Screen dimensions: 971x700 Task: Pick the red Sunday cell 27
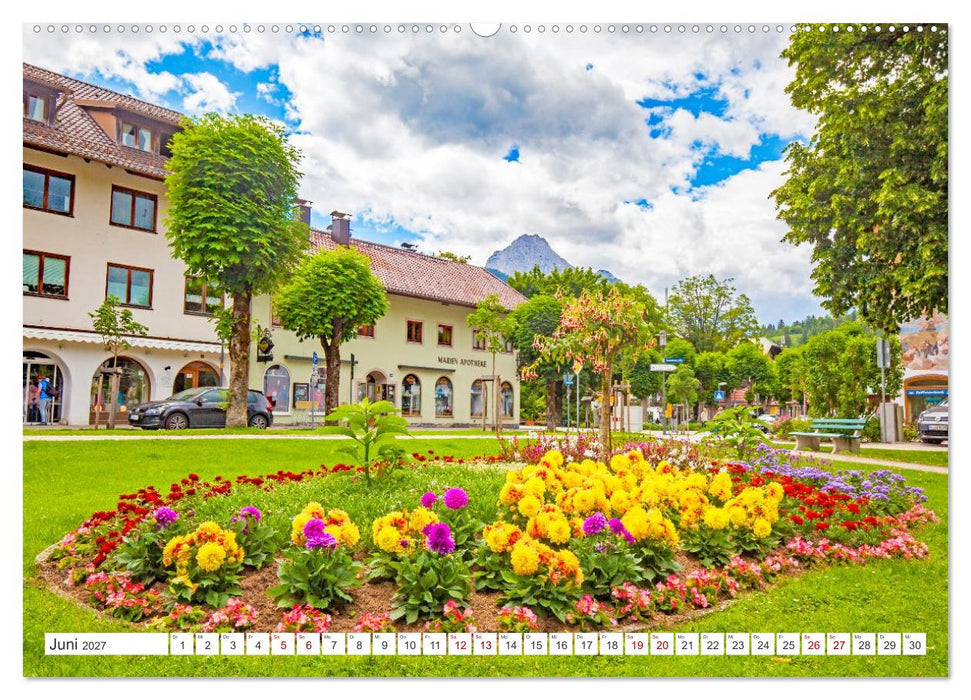pos(839,644)
